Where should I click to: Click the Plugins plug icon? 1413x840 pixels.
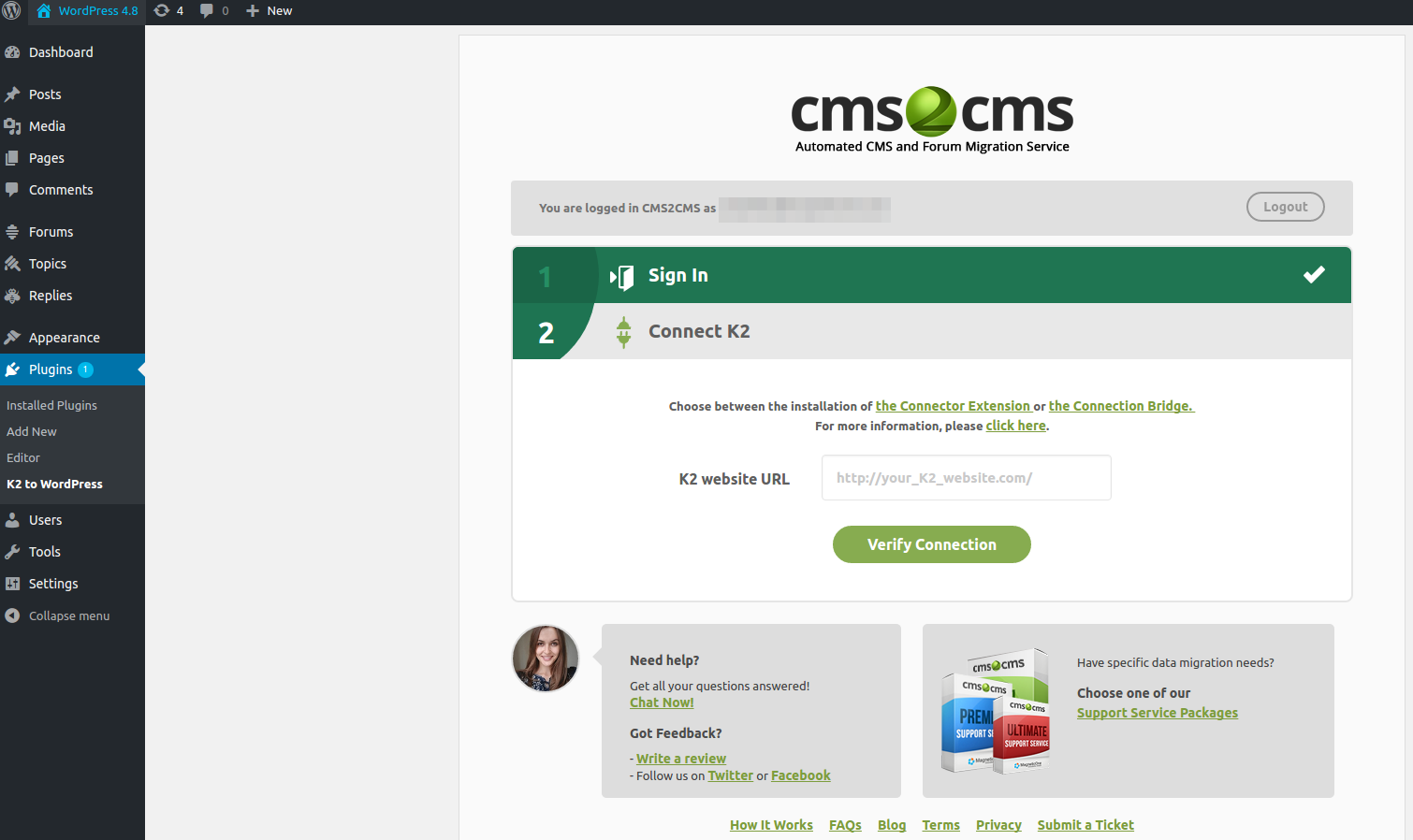(12, 369)
